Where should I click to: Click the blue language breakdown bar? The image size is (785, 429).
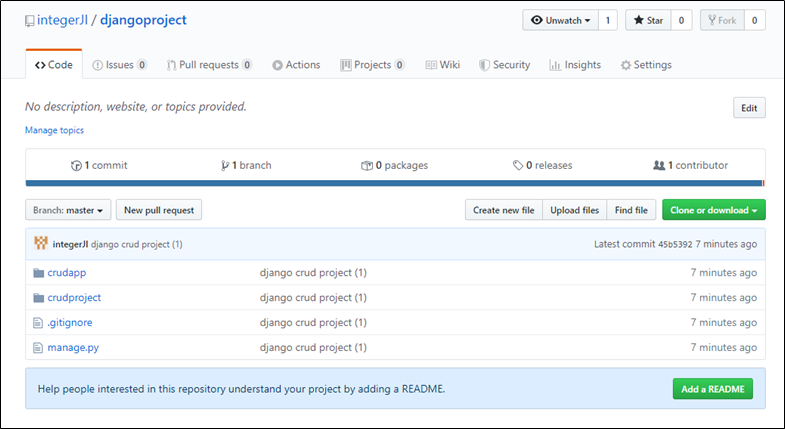tap(394, 183)
